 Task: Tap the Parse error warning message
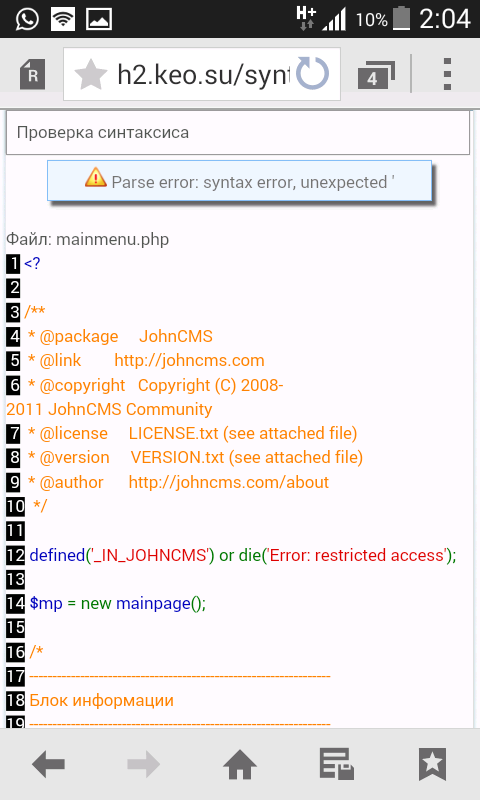240,181
